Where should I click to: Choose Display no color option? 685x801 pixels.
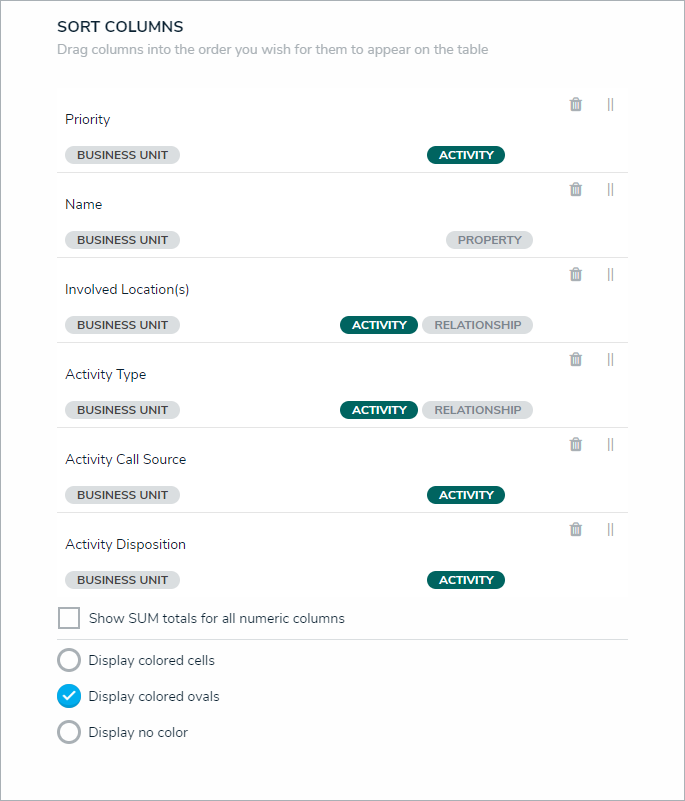coord(69,732)
